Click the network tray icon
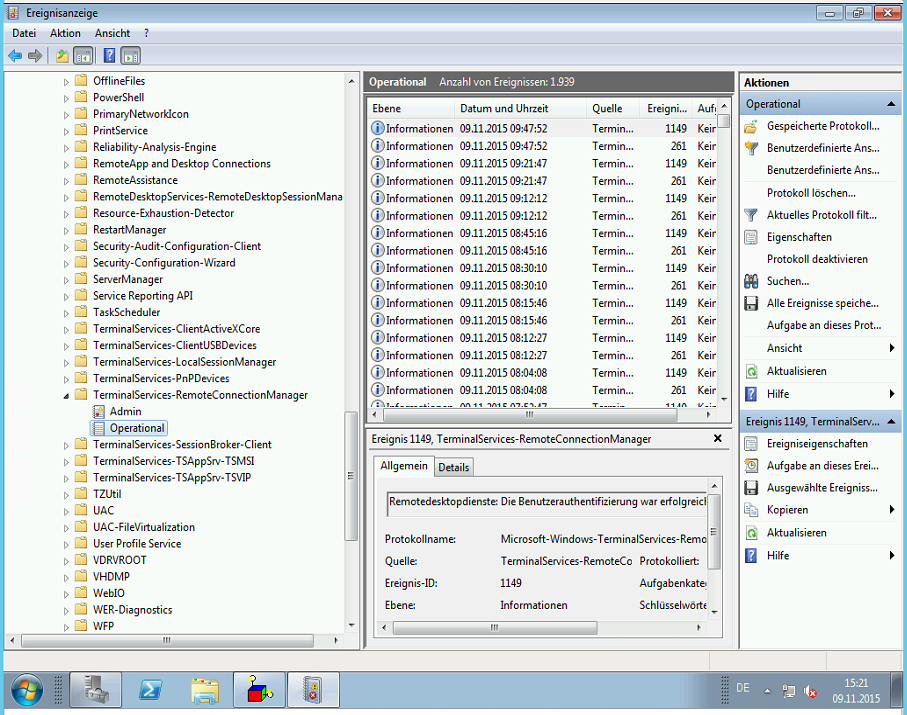Viewport: 907px width, 715px height. (x=788, y=690)
